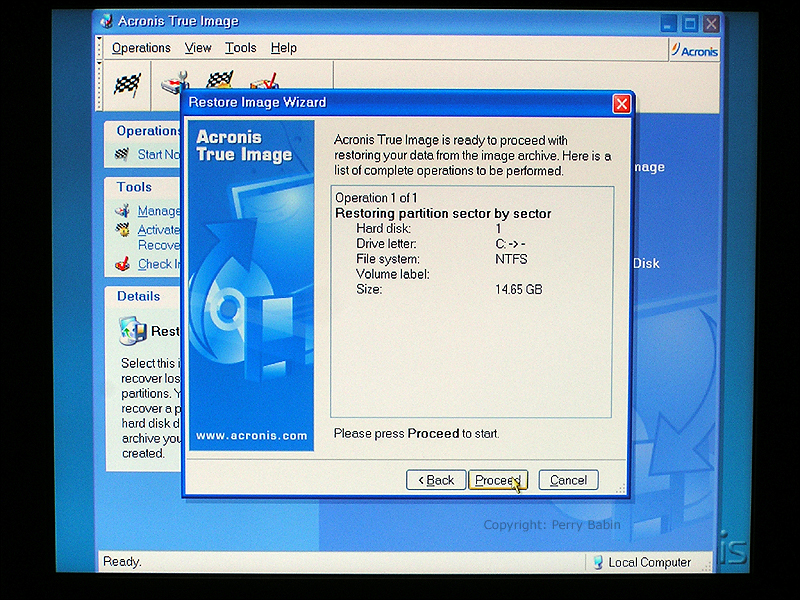This screenshot has width=800, height=600.
Task: Click the Restore icon in Details panel
Action: [133, 331]
